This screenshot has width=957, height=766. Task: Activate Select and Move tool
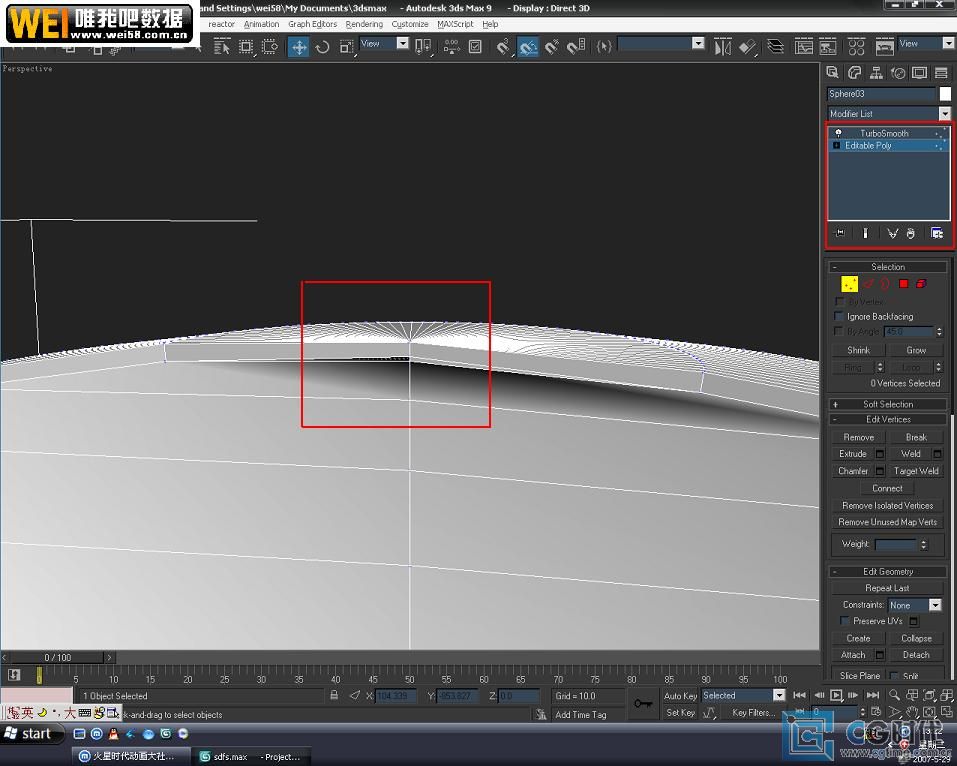pos(298,47)
